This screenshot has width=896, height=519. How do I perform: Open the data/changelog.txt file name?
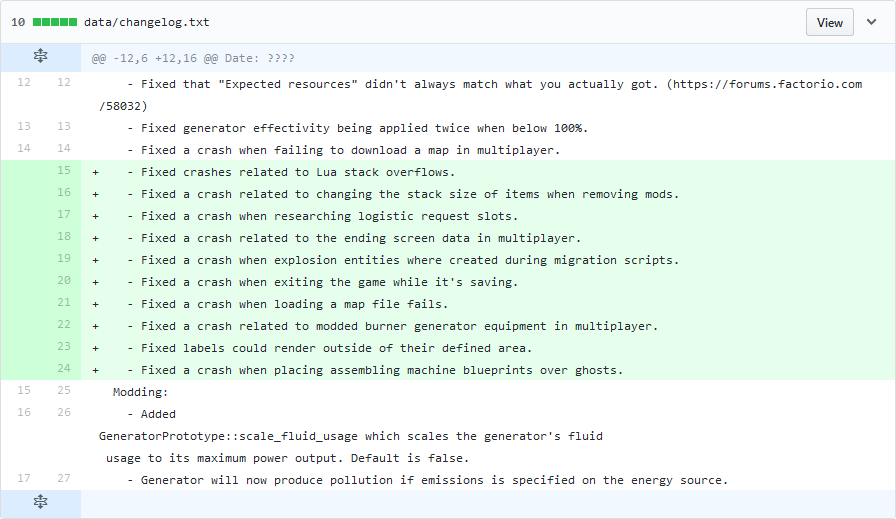coord(147,22)
